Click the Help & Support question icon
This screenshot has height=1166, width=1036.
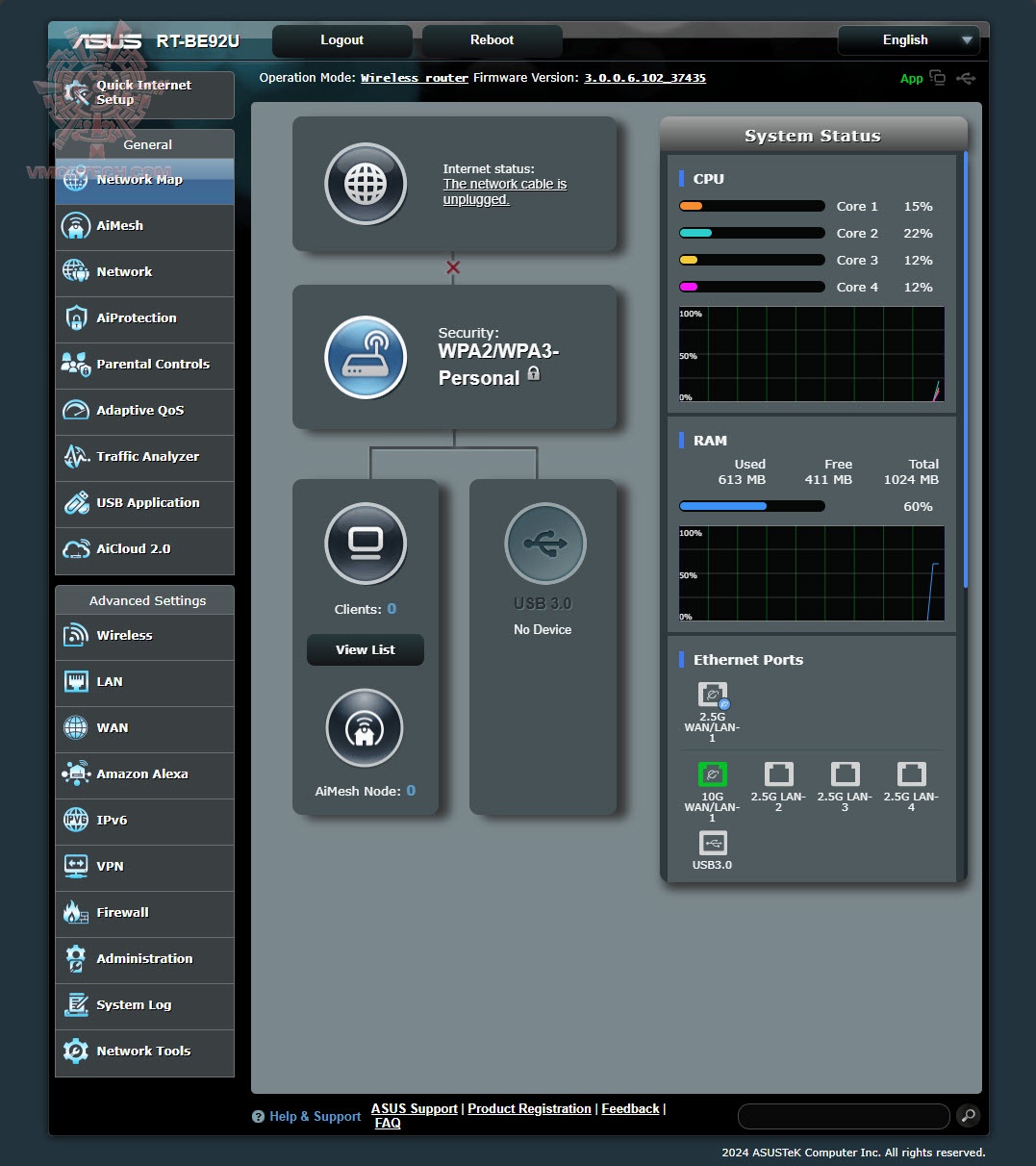(258, 1117)
